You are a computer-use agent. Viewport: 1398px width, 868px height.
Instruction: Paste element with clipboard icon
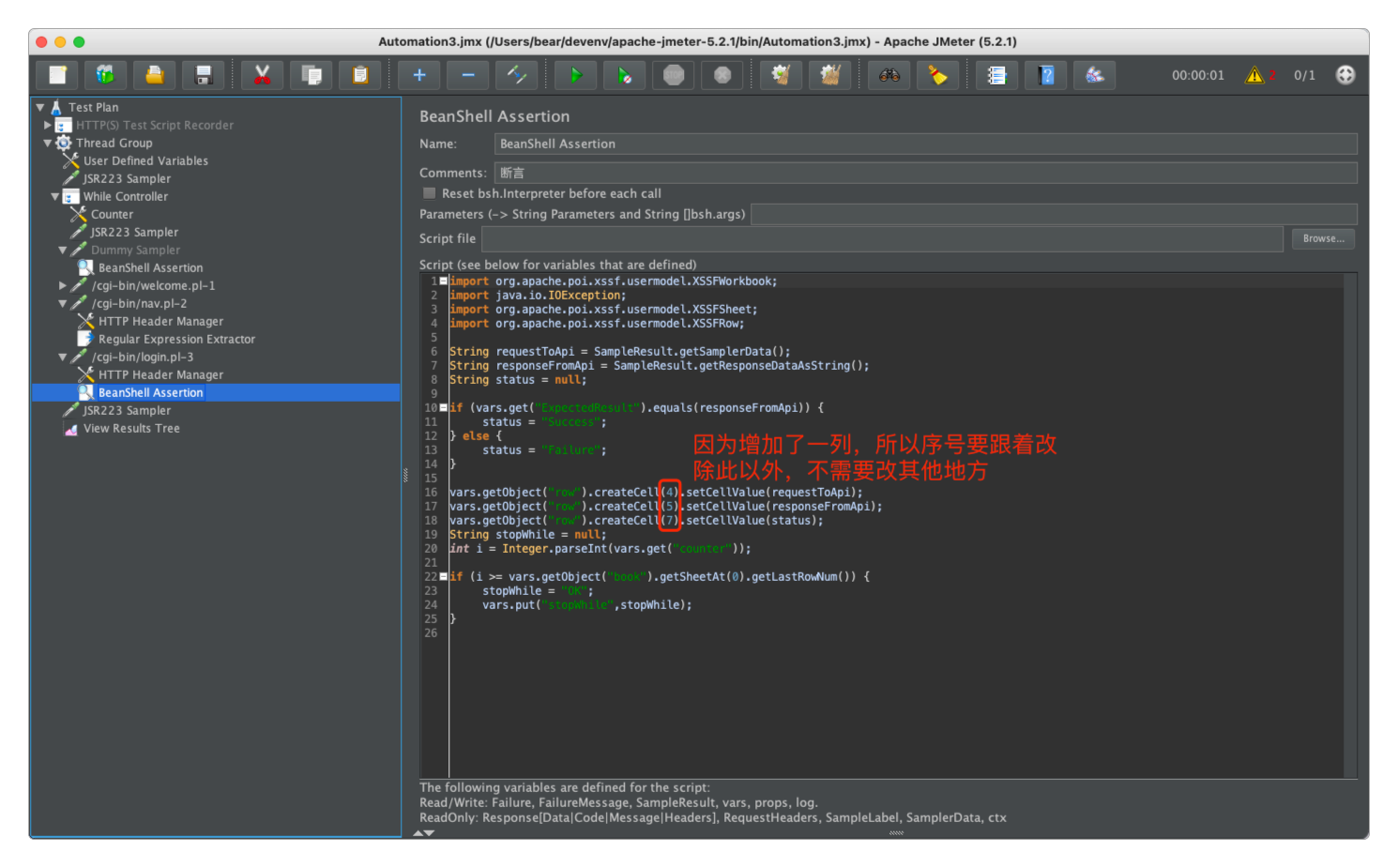click(x=360, y=75)
